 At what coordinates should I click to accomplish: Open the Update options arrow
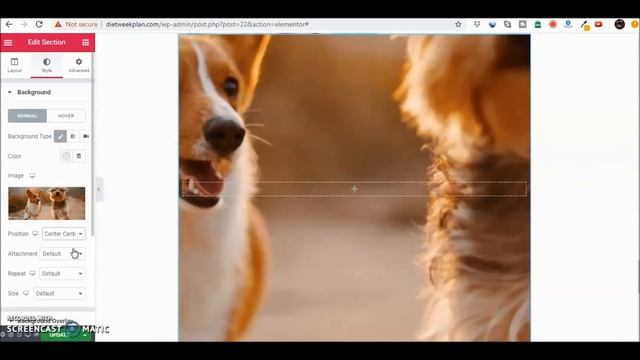[x=85, y=335]
